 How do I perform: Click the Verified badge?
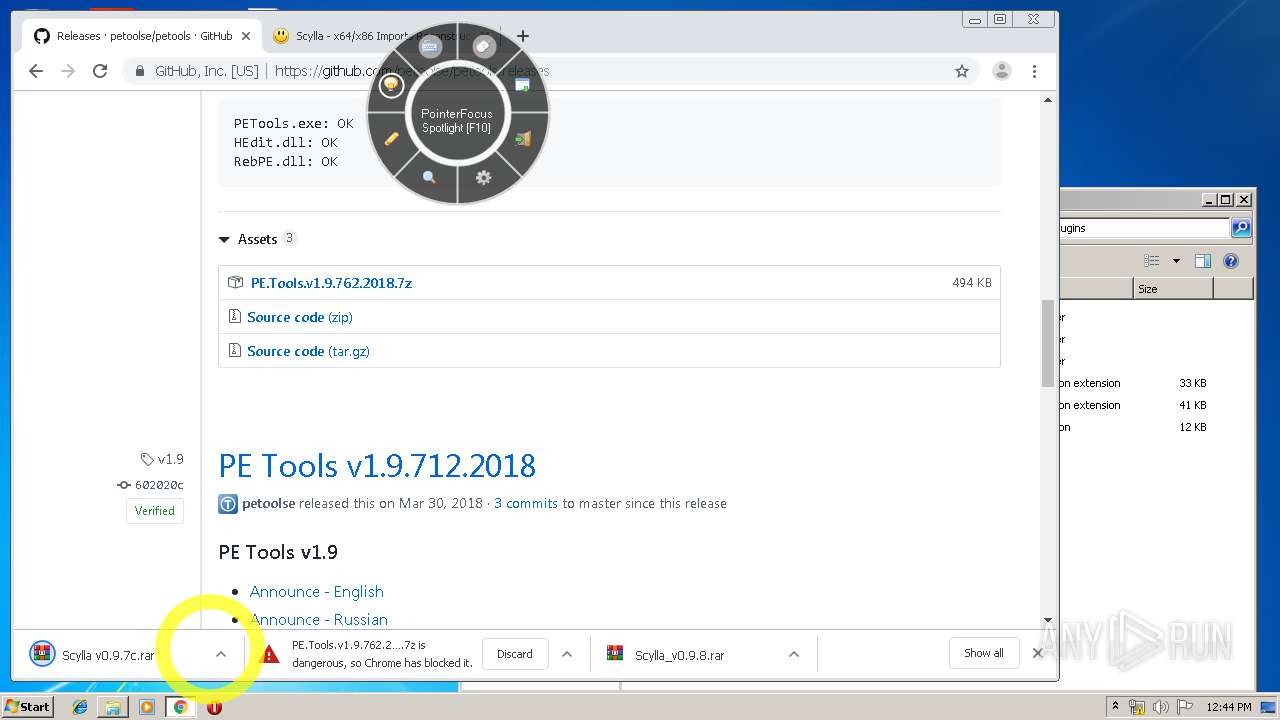[155, 510]
